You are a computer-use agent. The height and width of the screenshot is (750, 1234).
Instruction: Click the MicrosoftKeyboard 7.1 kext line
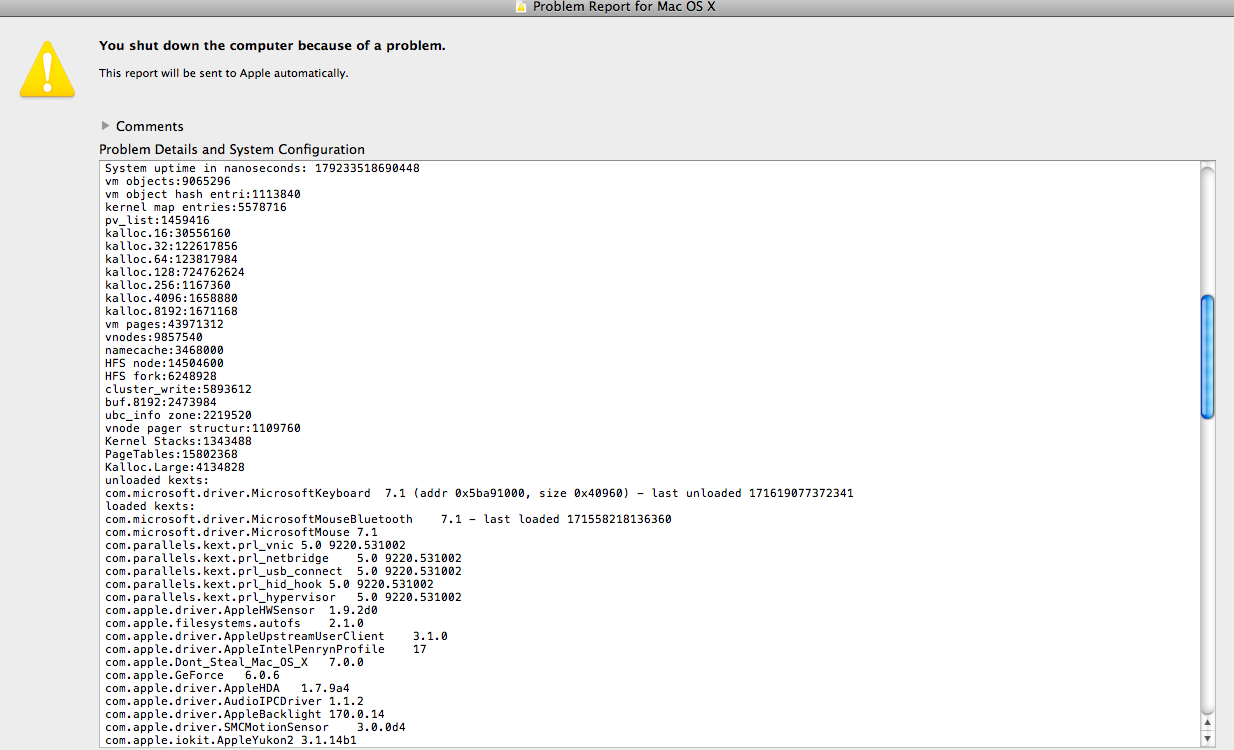pyautogui.click(x=479, y=493)
